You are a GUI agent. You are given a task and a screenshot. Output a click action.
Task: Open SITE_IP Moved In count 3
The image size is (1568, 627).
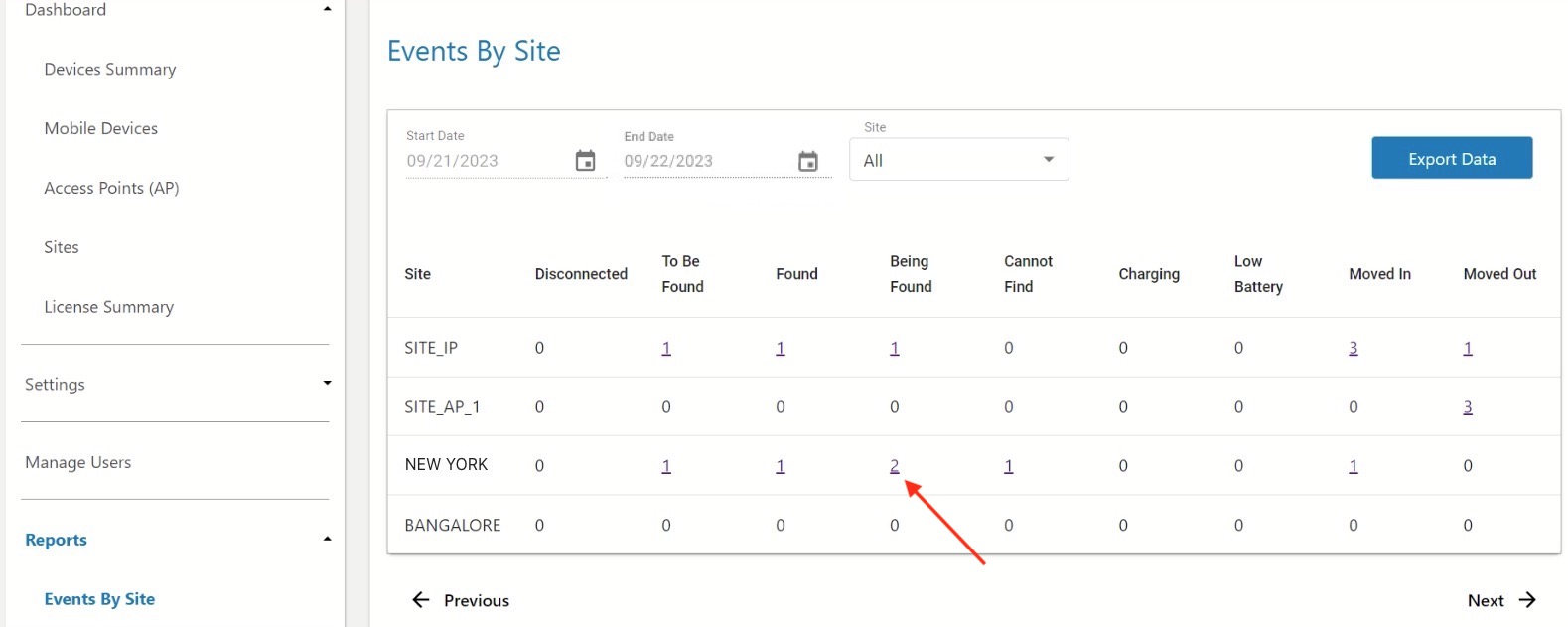click(x=1354, y=348)
